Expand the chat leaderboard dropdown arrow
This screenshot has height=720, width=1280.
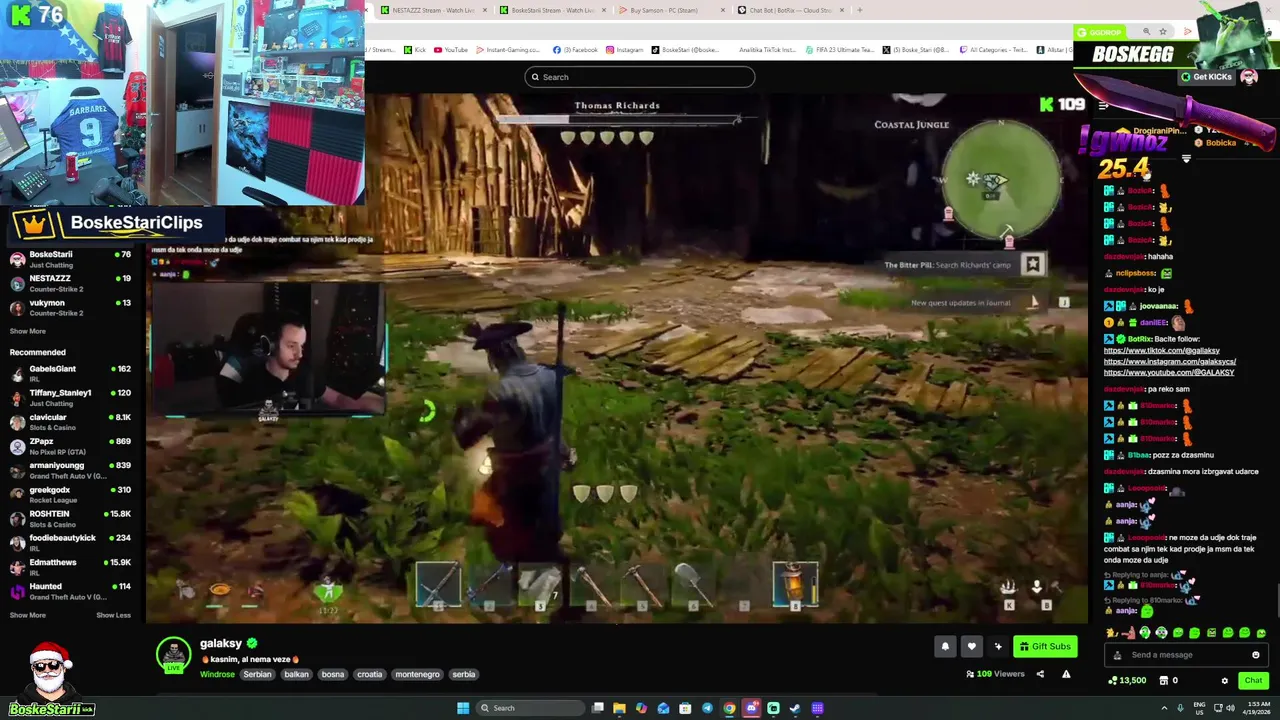coord(1186,159)
